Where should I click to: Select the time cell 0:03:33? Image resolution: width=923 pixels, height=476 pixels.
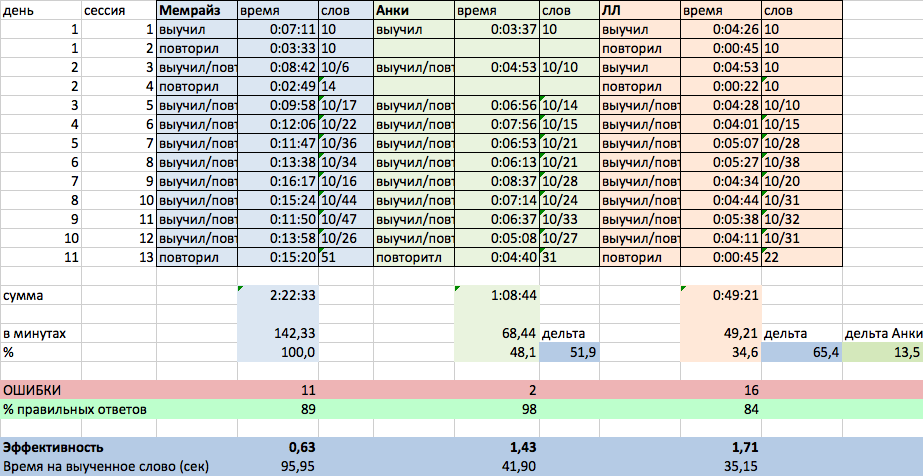point(278,48)
